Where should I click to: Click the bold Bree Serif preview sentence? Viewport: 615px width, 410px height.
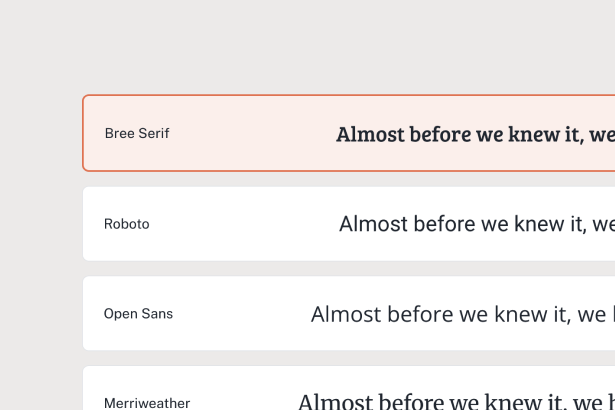(474, 134)
